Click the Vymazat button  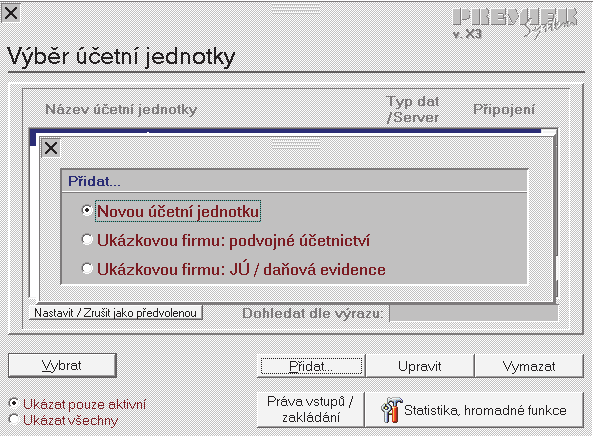tap(529, 366)
